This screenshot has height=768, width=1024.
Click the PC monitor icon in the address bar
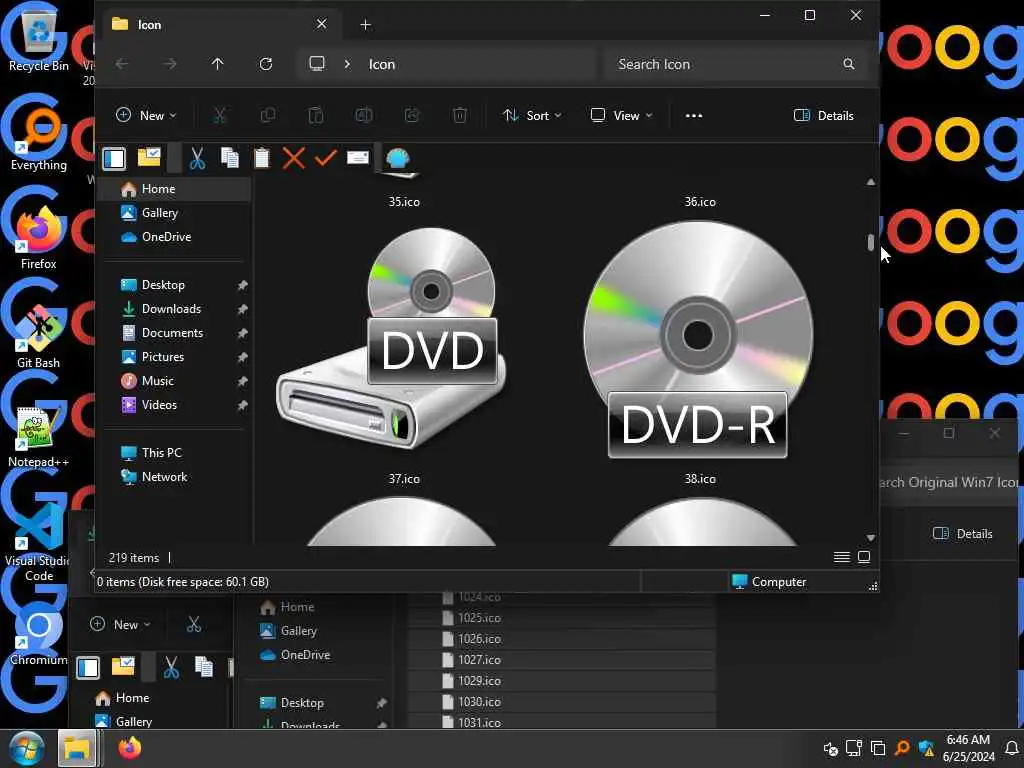[317, 63]
